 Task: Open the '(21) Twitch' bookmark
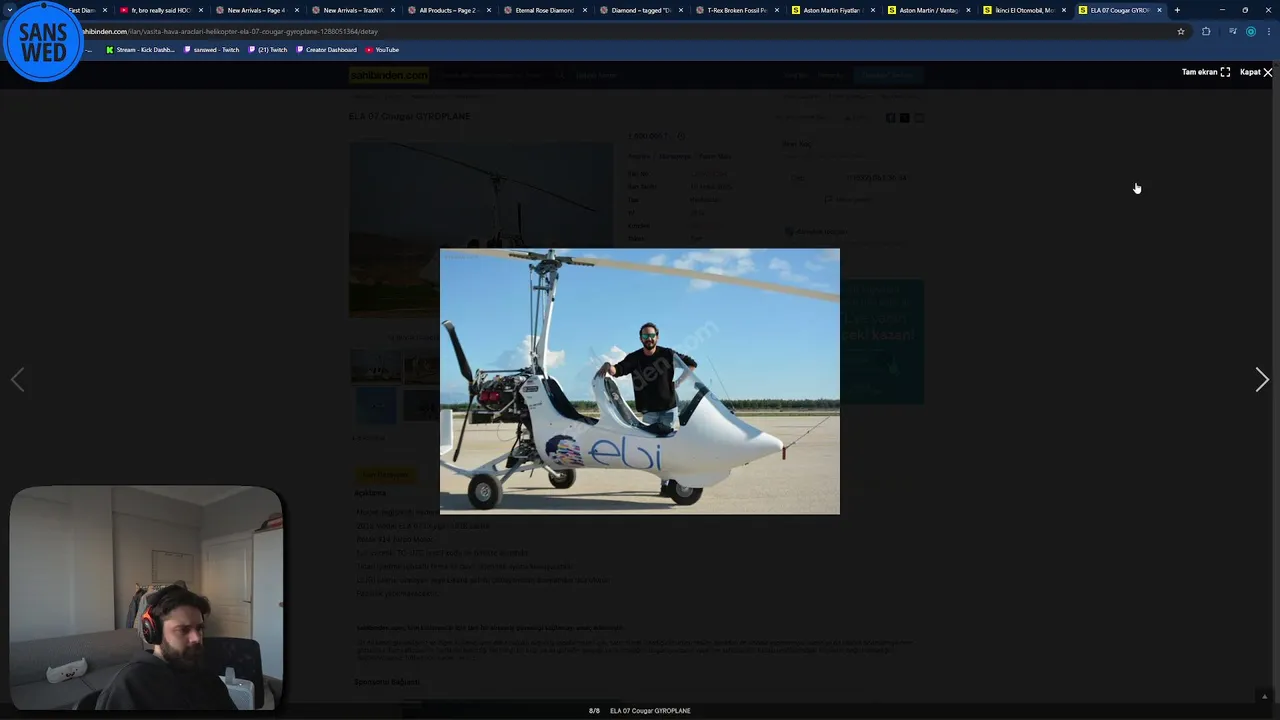pyautogui.click(x=267, y=49)
